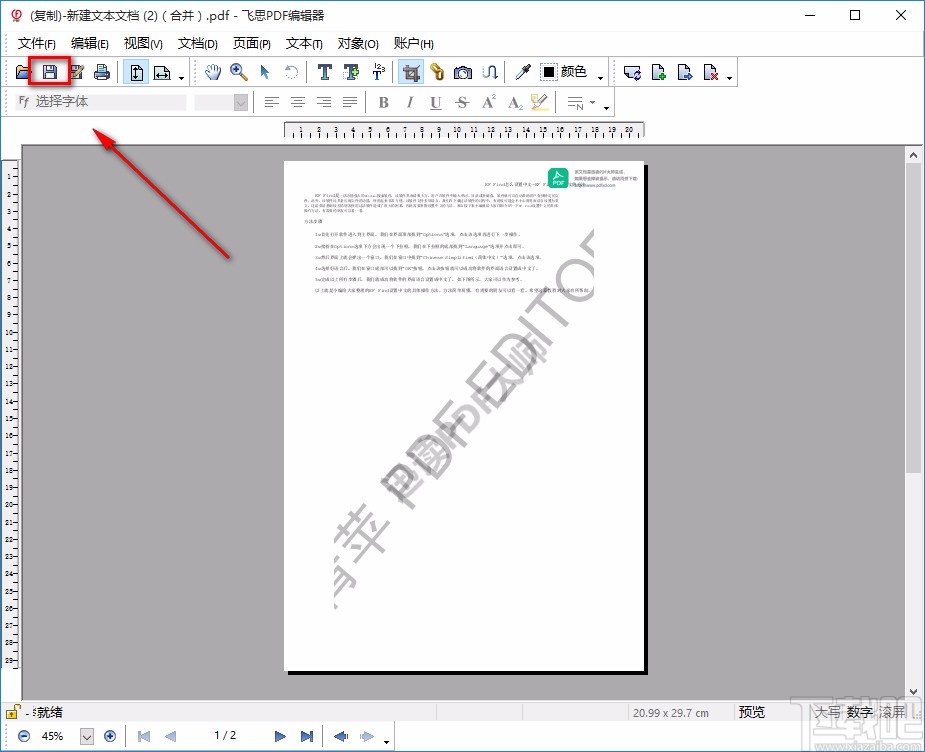Select the Text tool (T icon)
The width and height of the screenshot is (925, 752).
(325, 71)
